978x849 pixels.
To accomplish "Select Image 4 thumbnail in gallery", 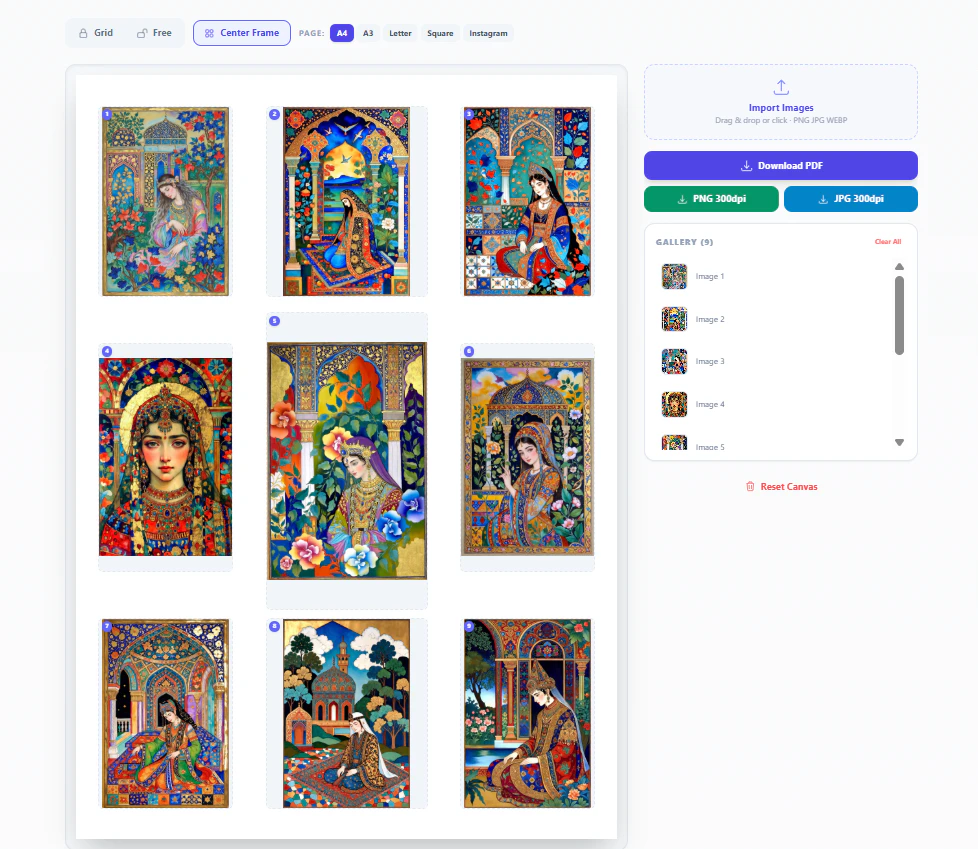I will coord(674,404).
